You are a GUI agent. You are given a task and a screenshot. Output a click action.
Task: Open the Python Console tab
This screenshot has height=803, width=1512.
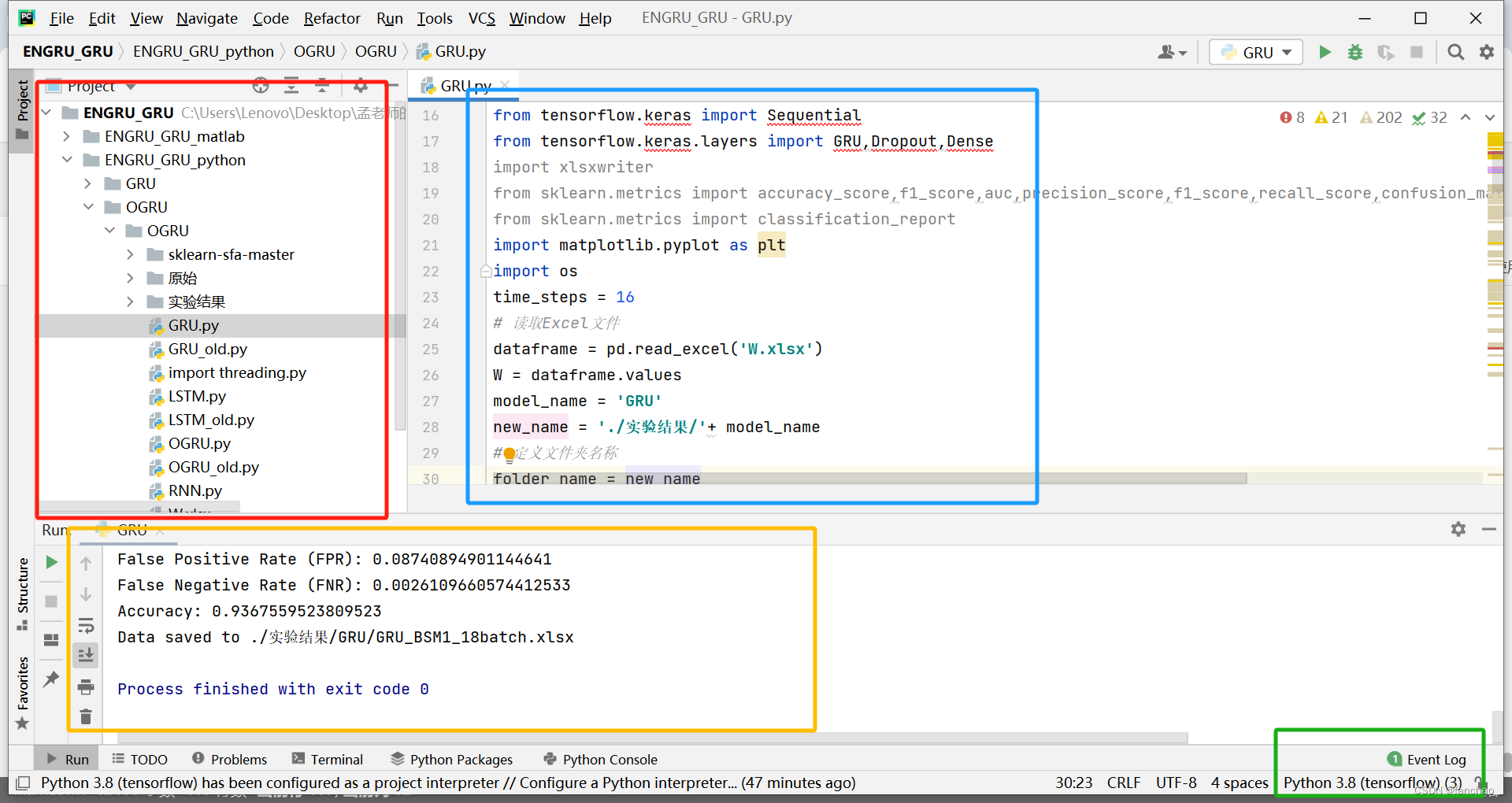click(x=601, y=759)
